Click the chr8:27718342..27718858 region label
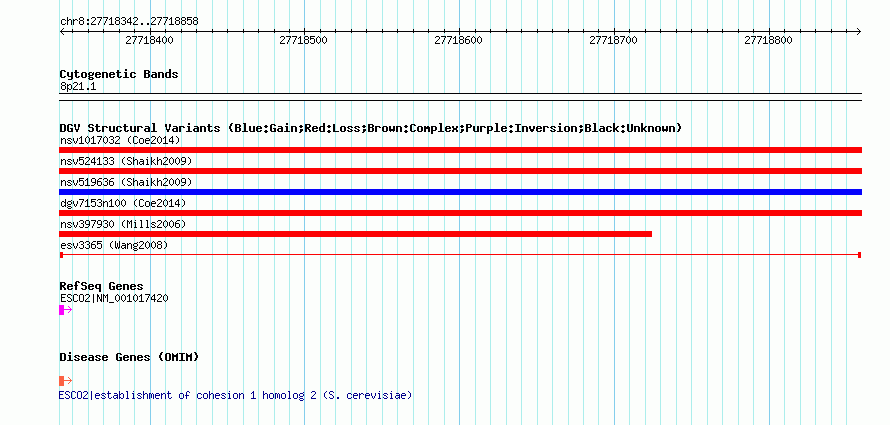 [x=129, y=22]
